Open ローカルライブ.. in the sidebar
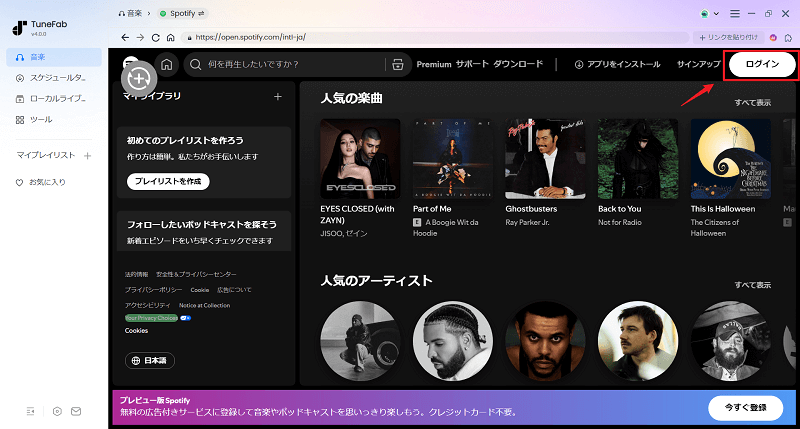Image resolution: width=800 pixels, height=429 pixels. pyautogui.click(x=54, y=99)
